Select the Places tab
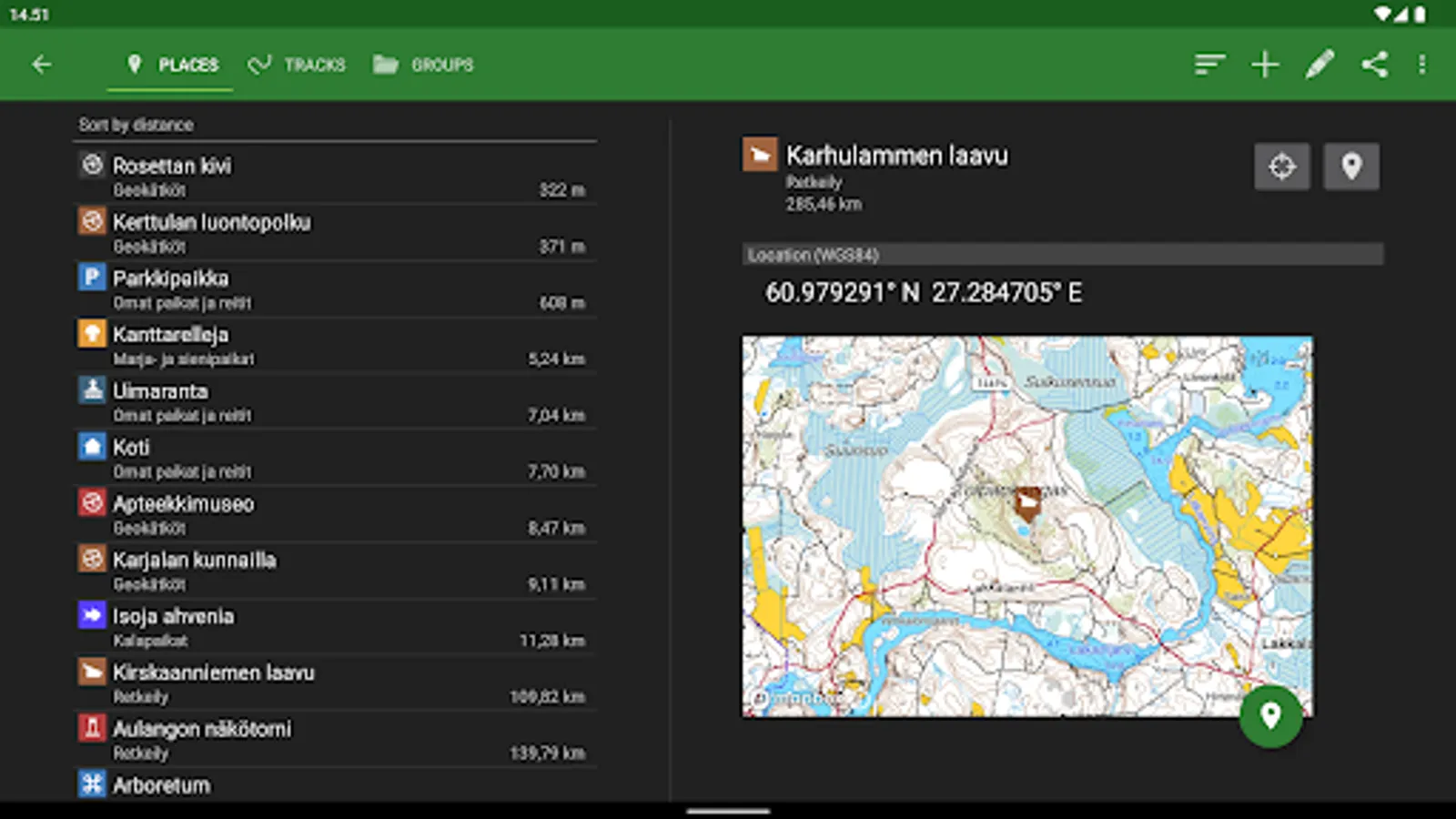1456x819 pixels. coord(172,65)
